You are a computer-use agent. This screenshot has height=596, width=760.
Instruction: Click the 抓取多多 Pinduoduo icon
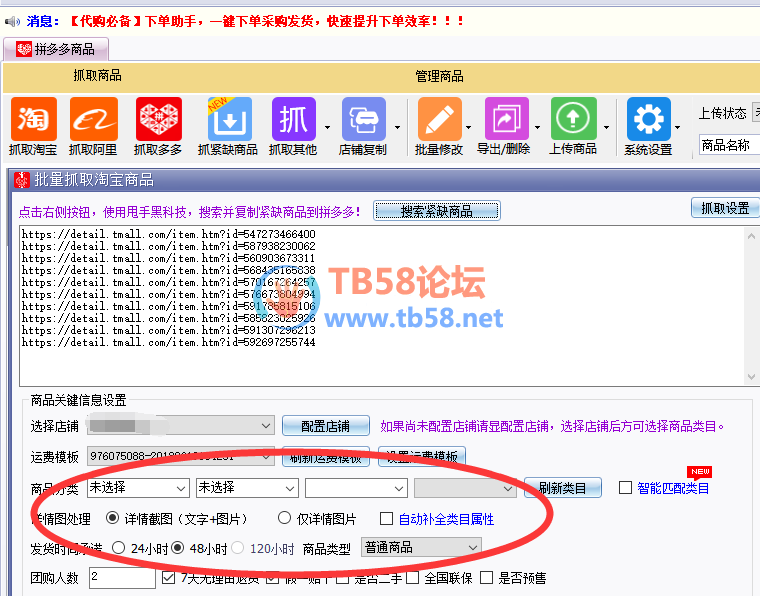pyautogui.click(x=158, y=120)
